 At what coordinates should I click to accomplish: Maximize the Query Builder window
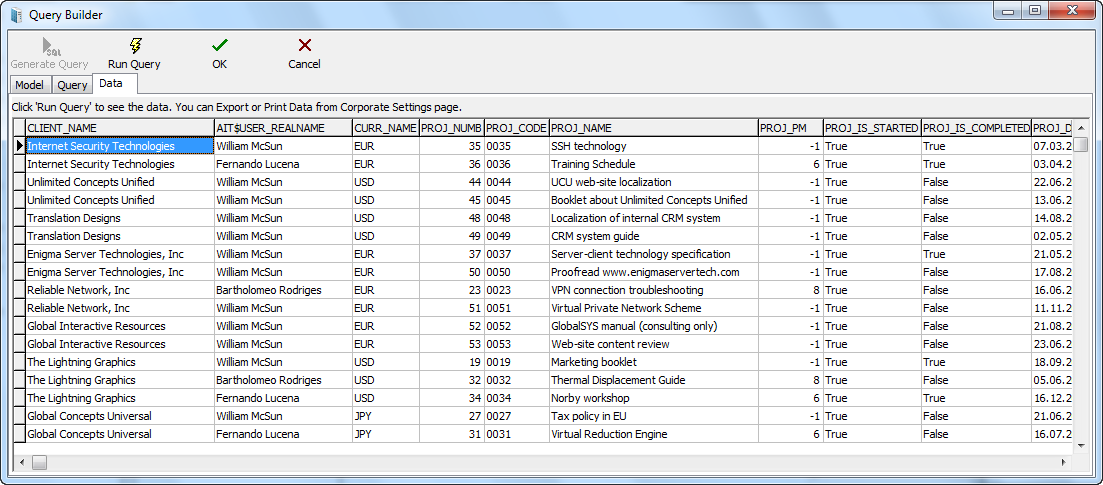[1034, 11]
